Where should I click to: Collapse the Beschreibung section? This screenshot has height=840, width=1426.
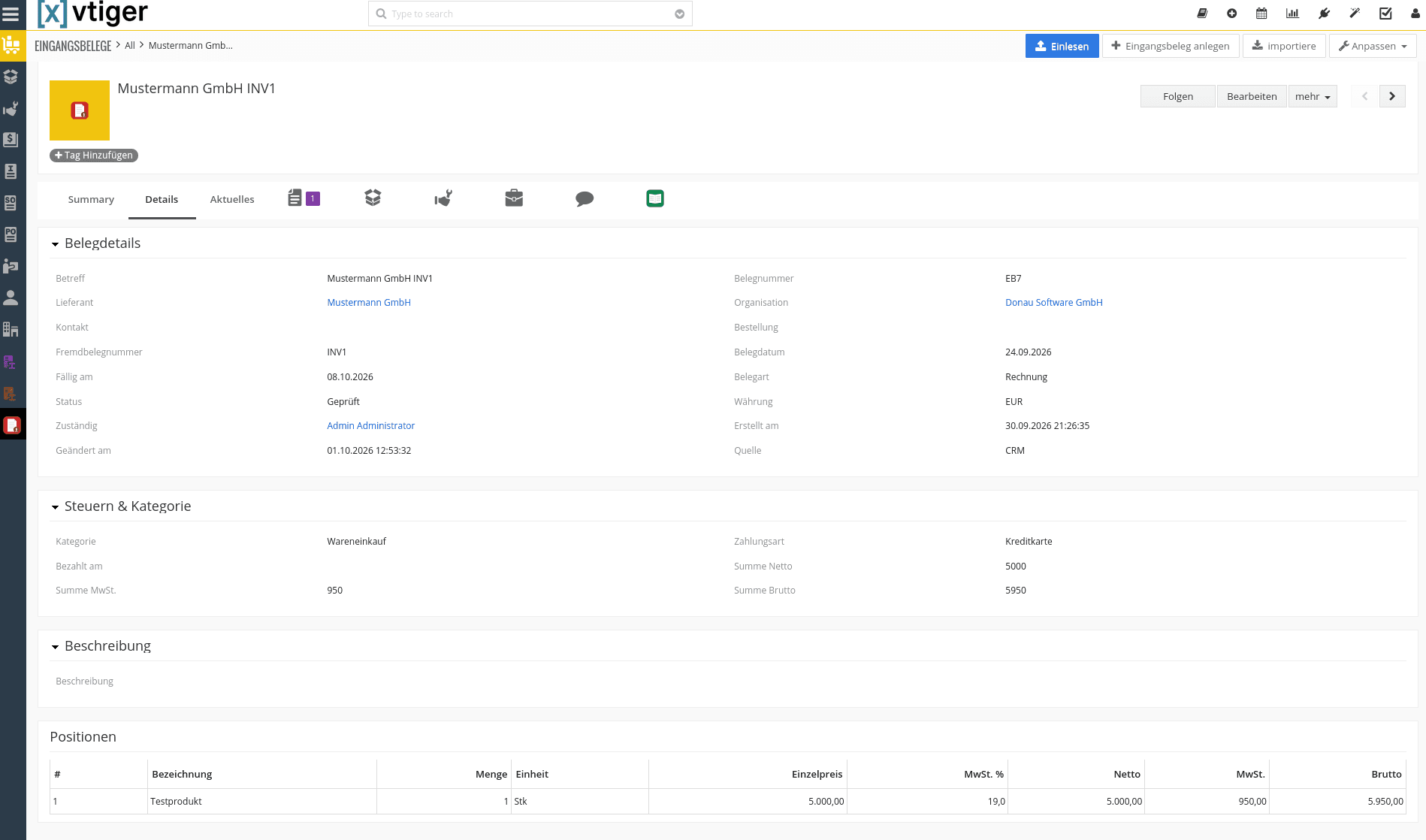click(55, 647)
